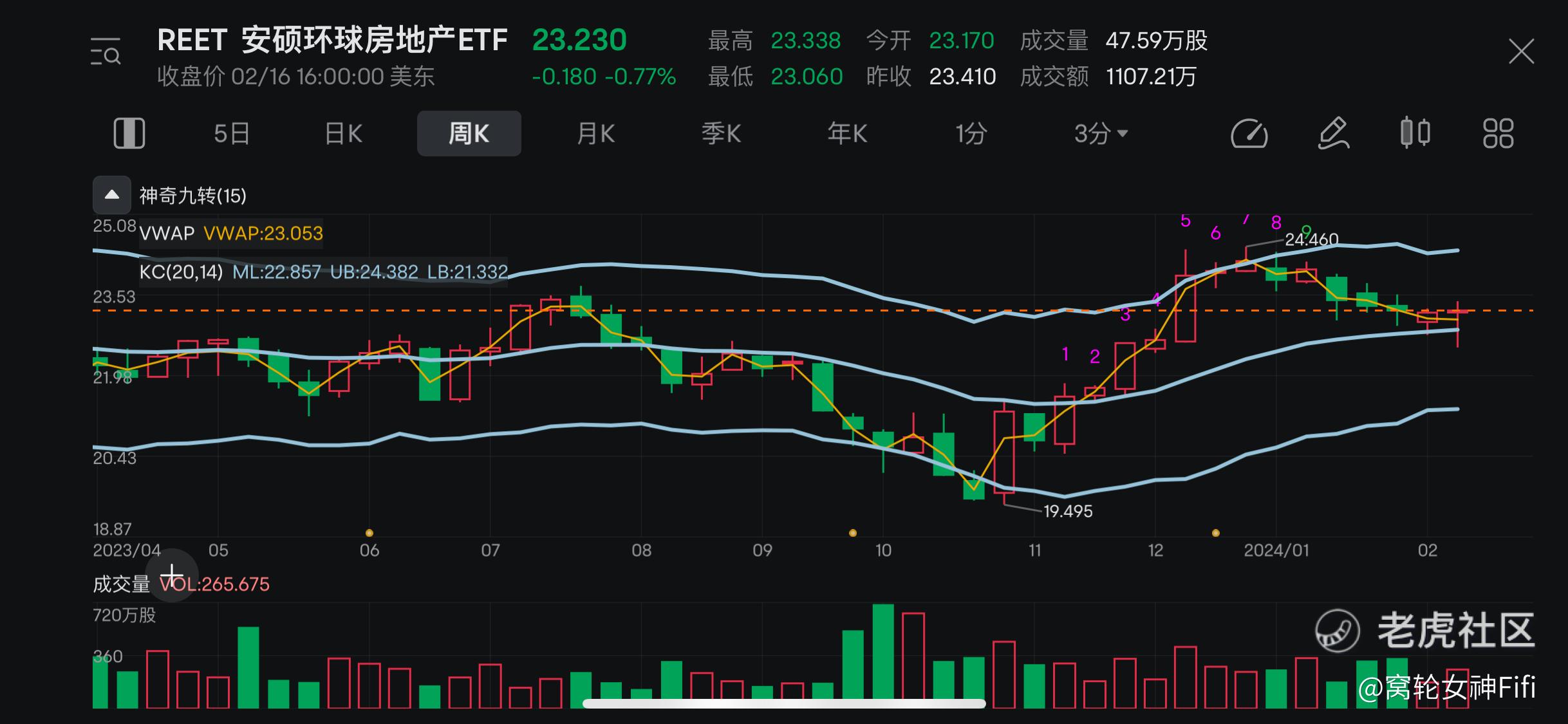1568x724 pixels.
Task: Tap the 成交量 volume panel title
Action: 122,584
